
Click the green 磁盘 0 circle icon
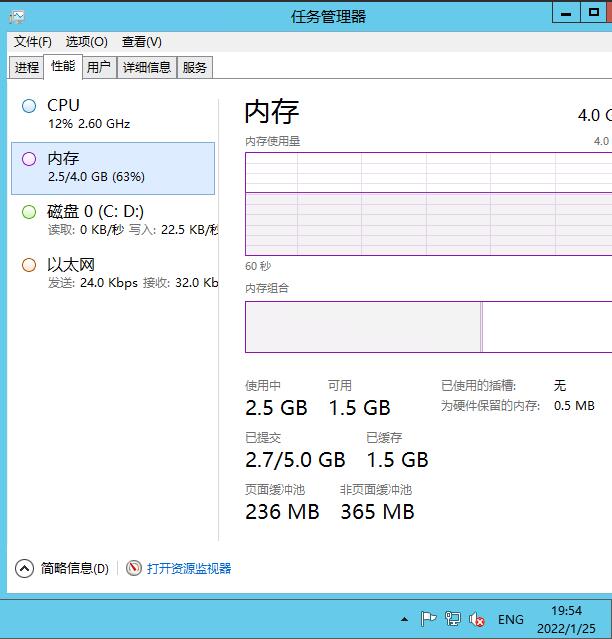coord(28,212)
